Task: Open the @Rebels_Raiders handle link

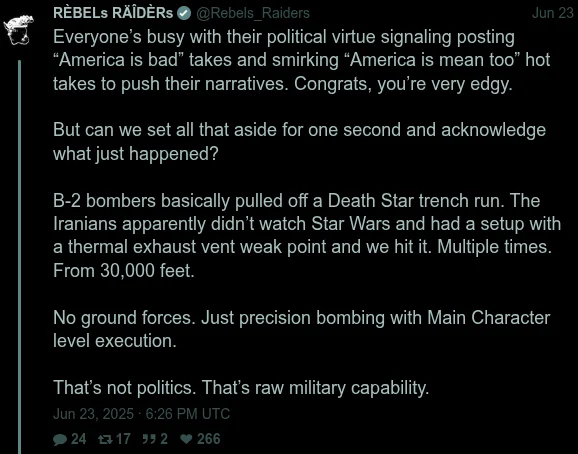Action: (x=253, y=13)
